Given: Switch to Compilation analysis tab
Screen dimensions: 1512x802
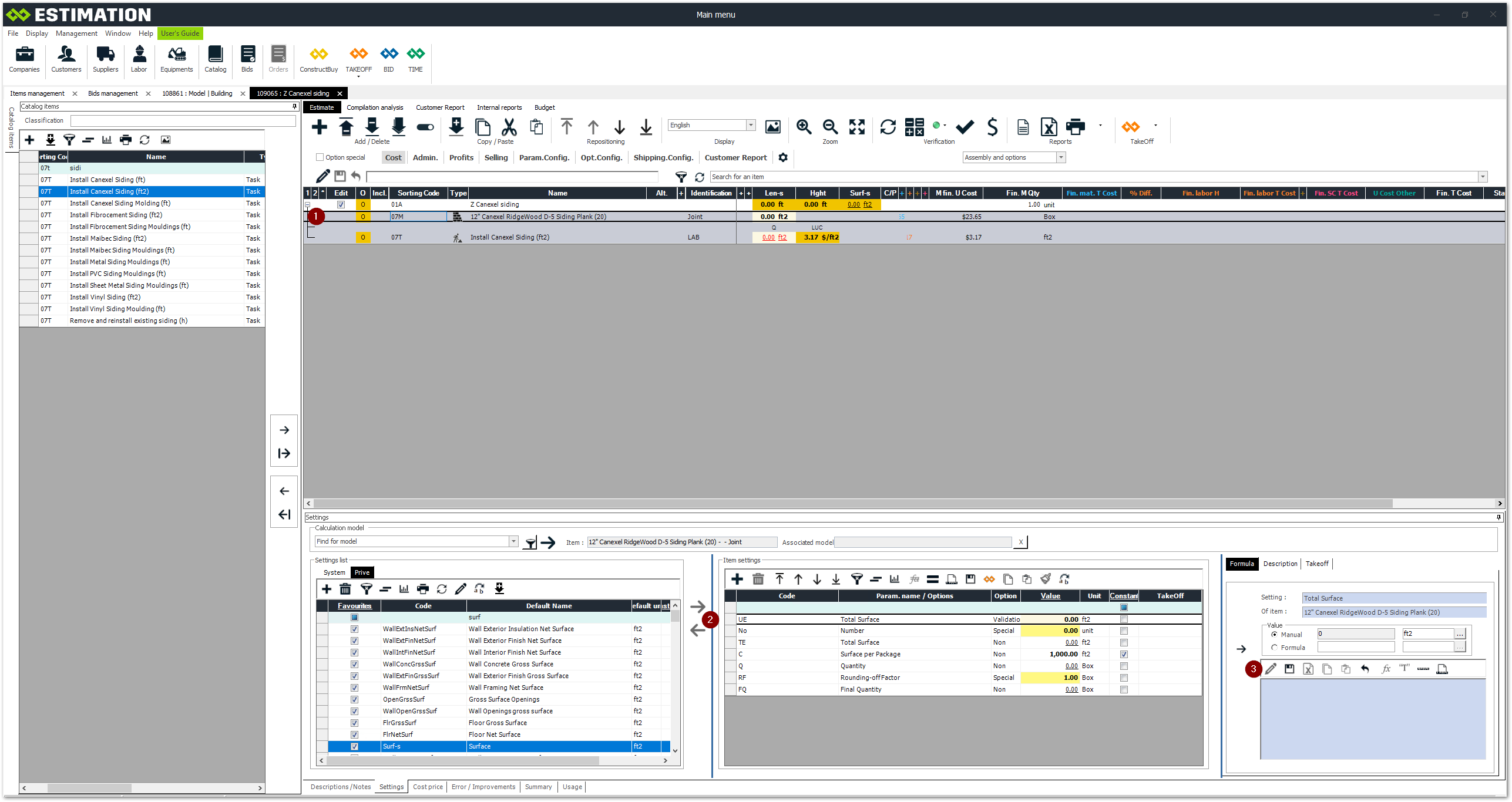Looking at the screenshot, I should [375, 107].
